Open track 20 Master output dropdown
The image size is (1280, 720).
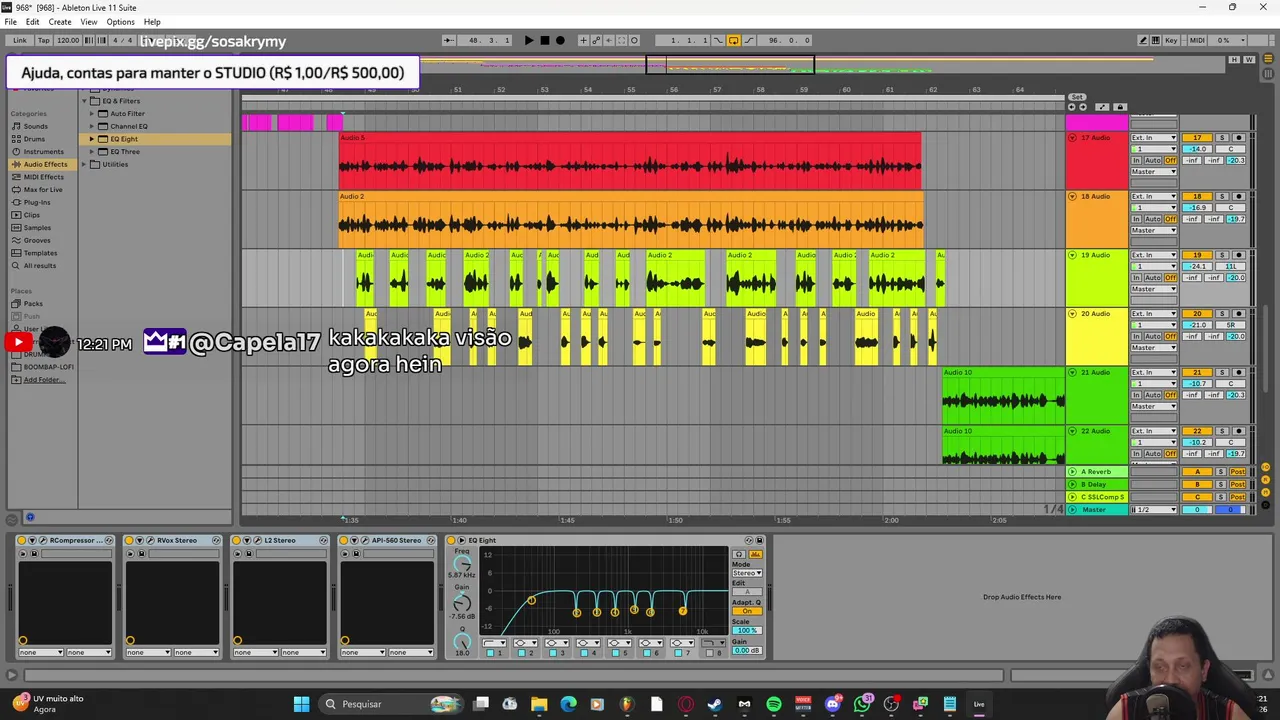1154,347
